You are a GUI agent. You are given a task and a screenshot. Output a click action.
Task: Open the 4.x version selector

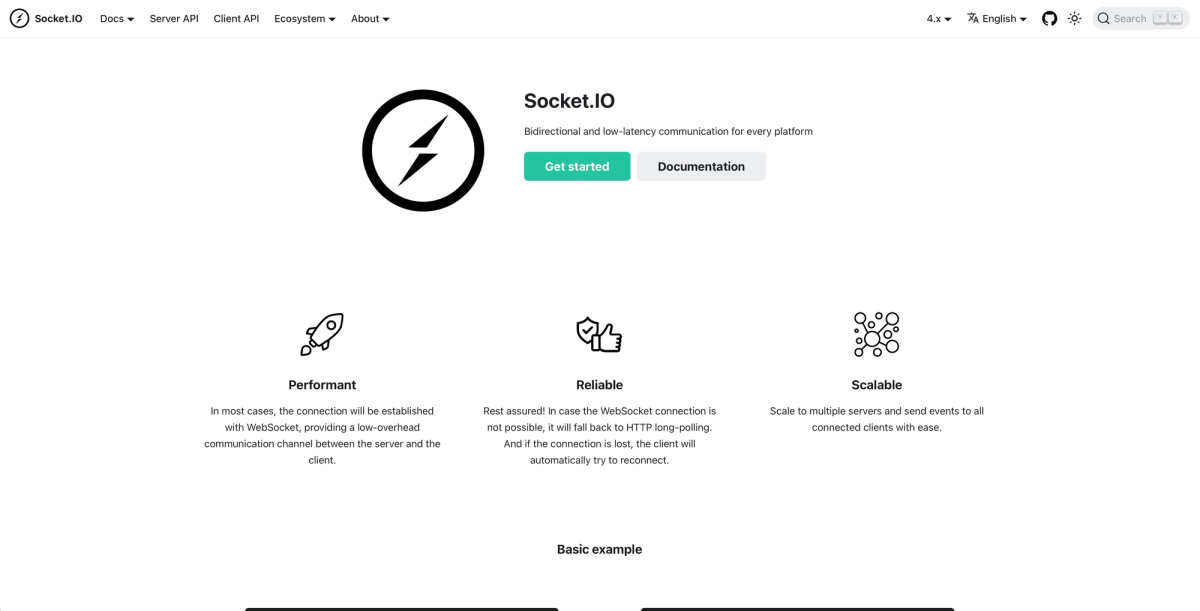(939, 18)
